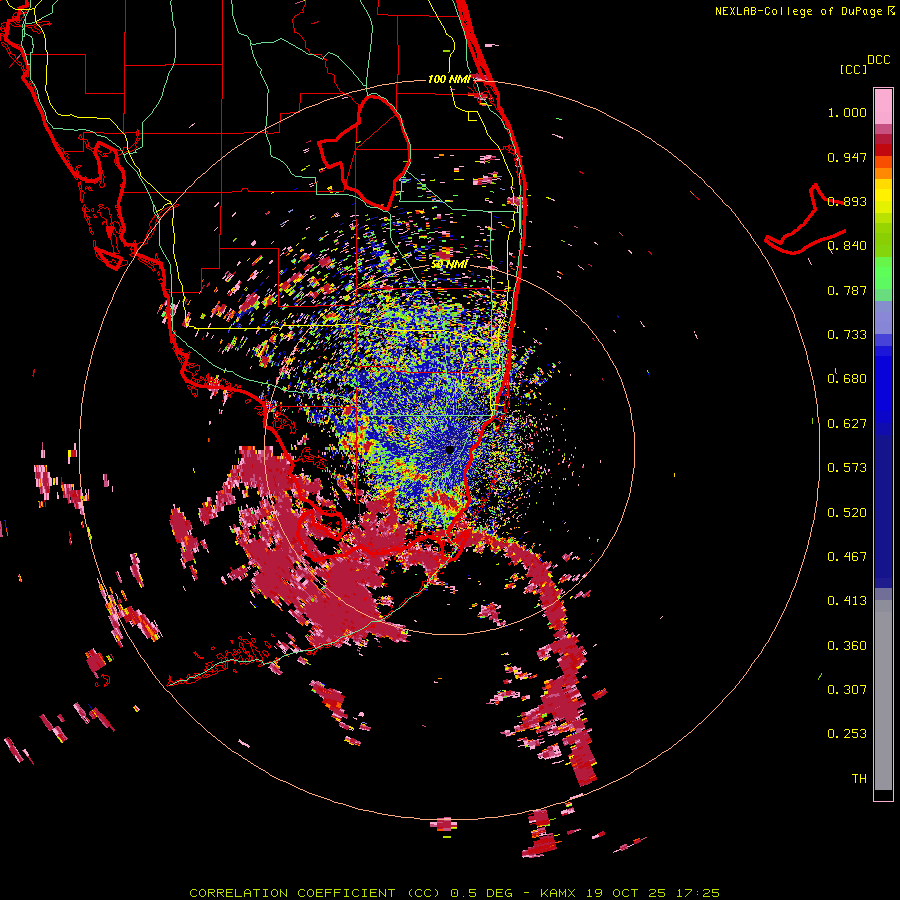Click the DCC product label above color bar
900x900 pixels.
coord(878,60)
